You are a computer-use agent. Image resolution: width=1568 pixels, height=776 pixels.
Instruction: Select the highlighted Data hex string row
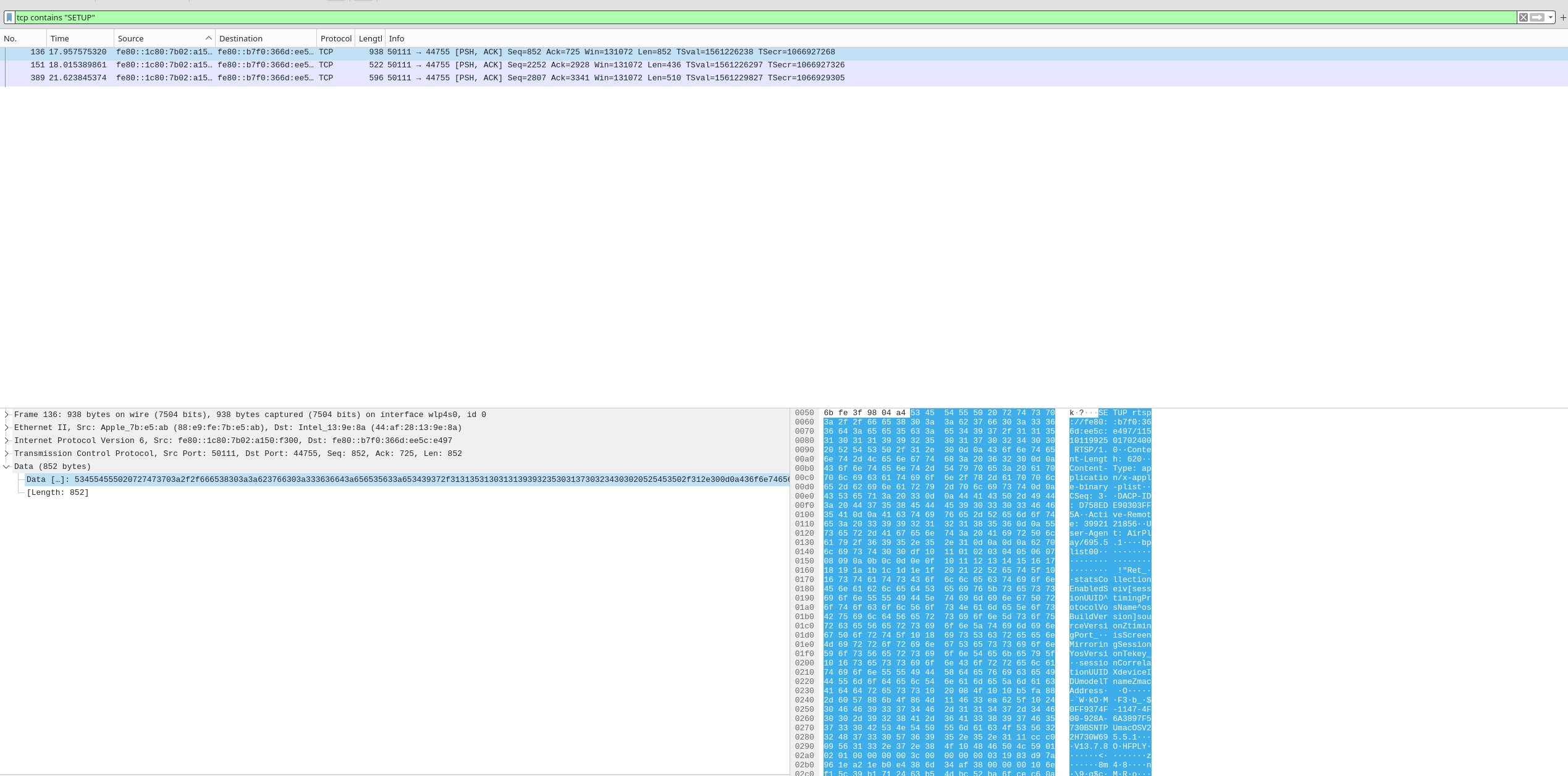tap(408, 479)
